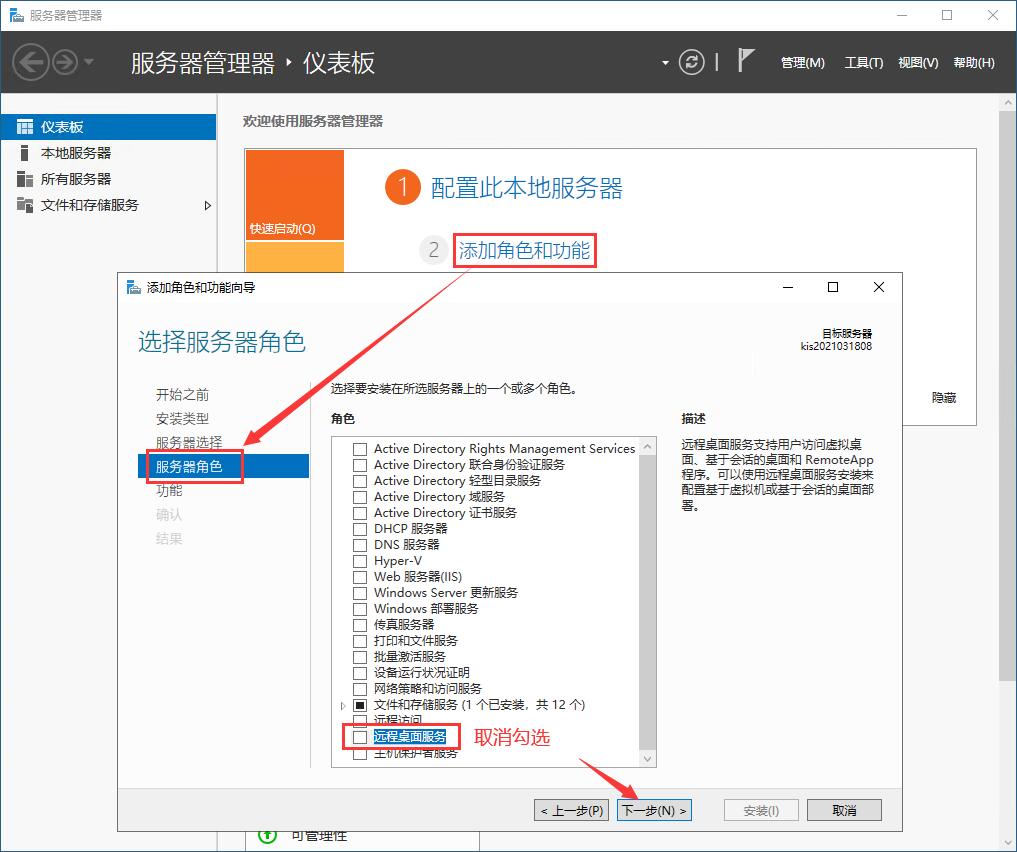The image size is (1017, 852).
Task: Expand the 文件和存储服务 sidebar arrow
Action: click(x=208, y=206)
